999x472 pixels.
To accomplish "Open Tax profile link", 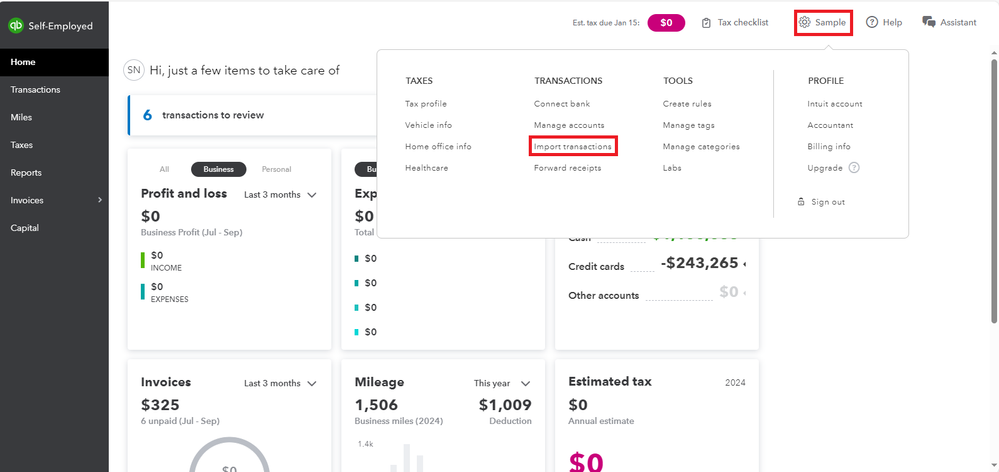I will coord(426,104).
